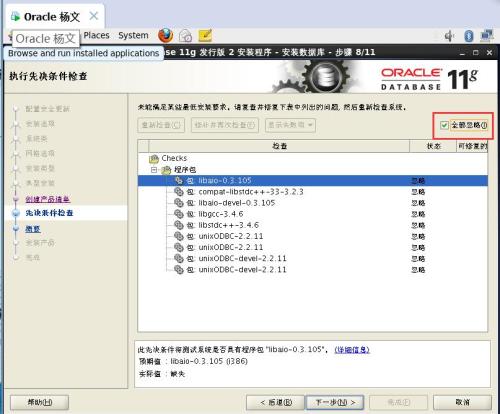The width and height of the screenshot is (500, 414).
Task: Go to the 概要 step link
Action: pyautogui.click(x=33, y=229)
